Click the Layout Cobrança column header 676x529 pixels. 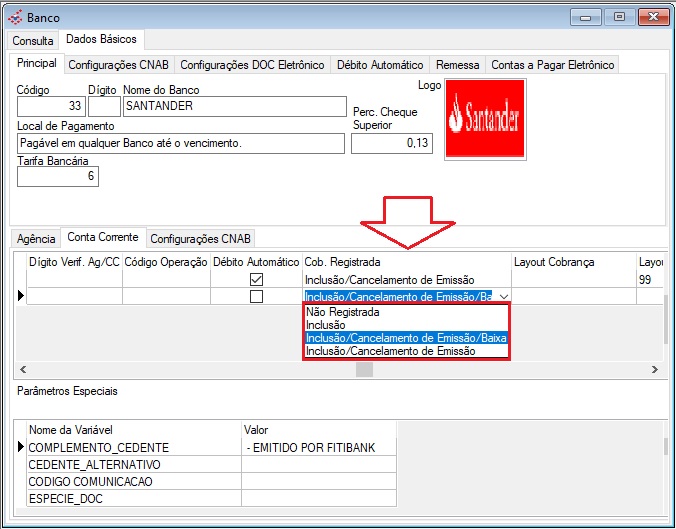(x=555, y=262)
